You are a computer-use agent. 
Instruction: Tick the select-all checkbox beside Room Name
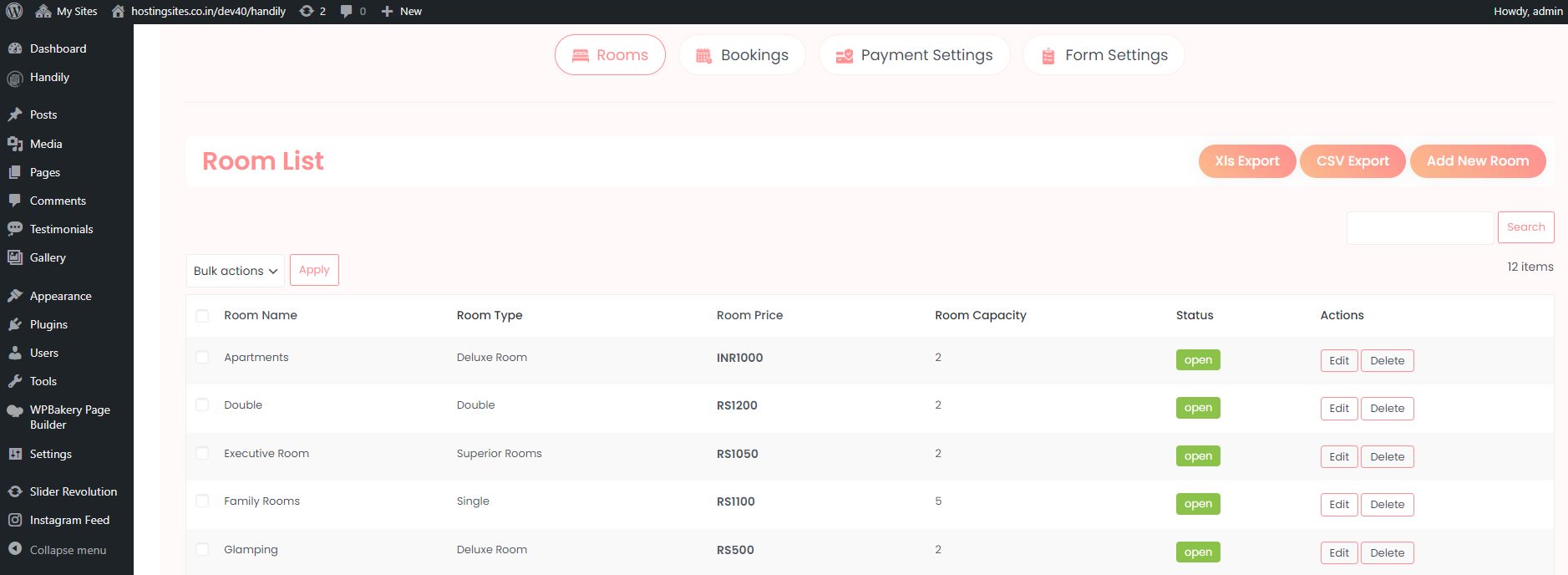coord(202,316)
